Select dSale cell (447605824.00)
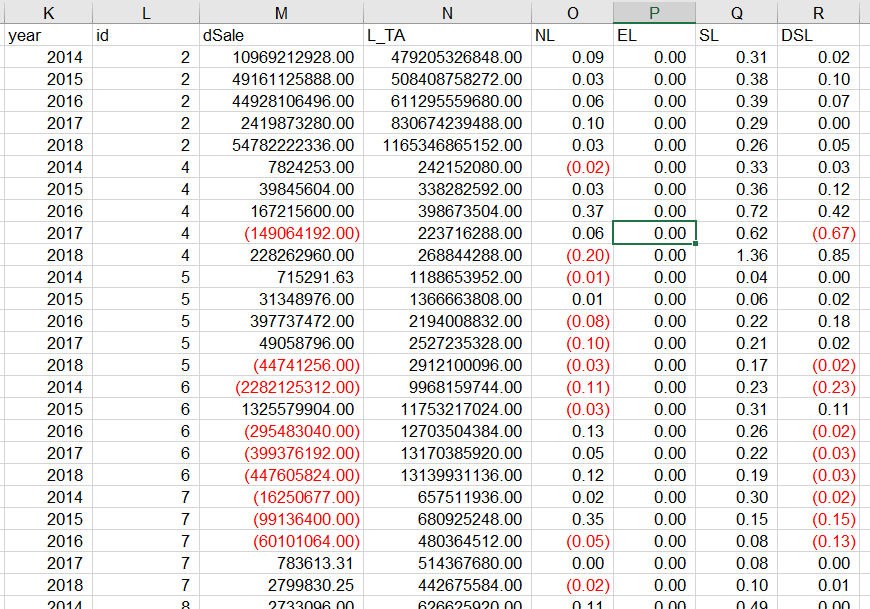Screen dimensions: 870x609 (x=281, y=475)
